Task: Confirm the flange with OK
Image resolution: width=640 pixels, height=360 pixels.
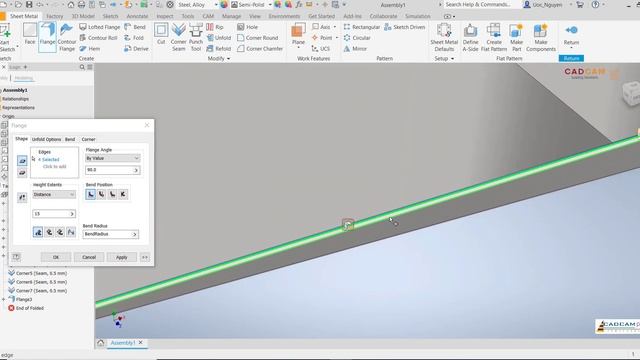Action: pos(56,257)
